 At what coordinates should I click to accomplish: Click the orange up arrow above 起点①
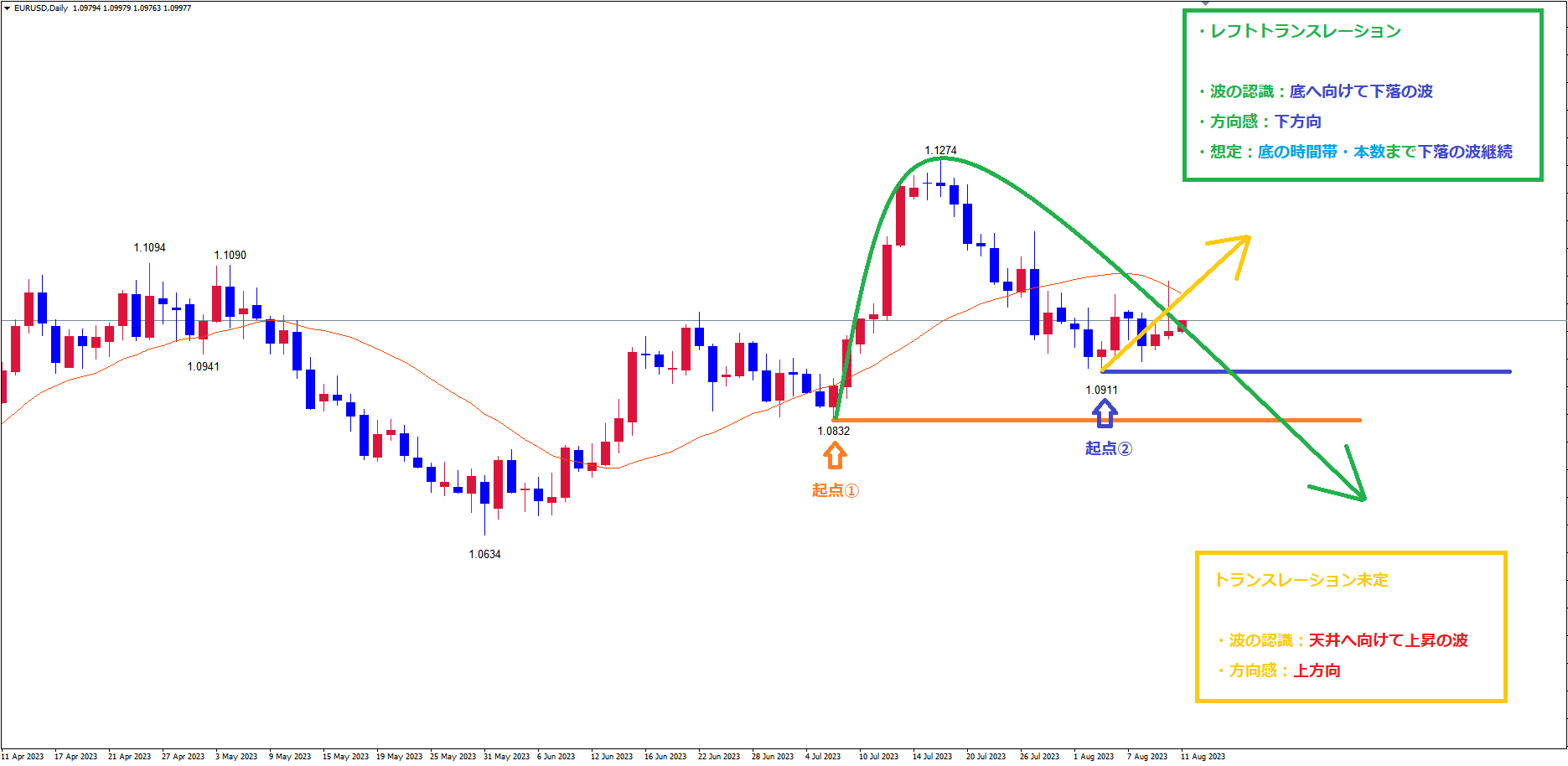click(x=834, y=455)
